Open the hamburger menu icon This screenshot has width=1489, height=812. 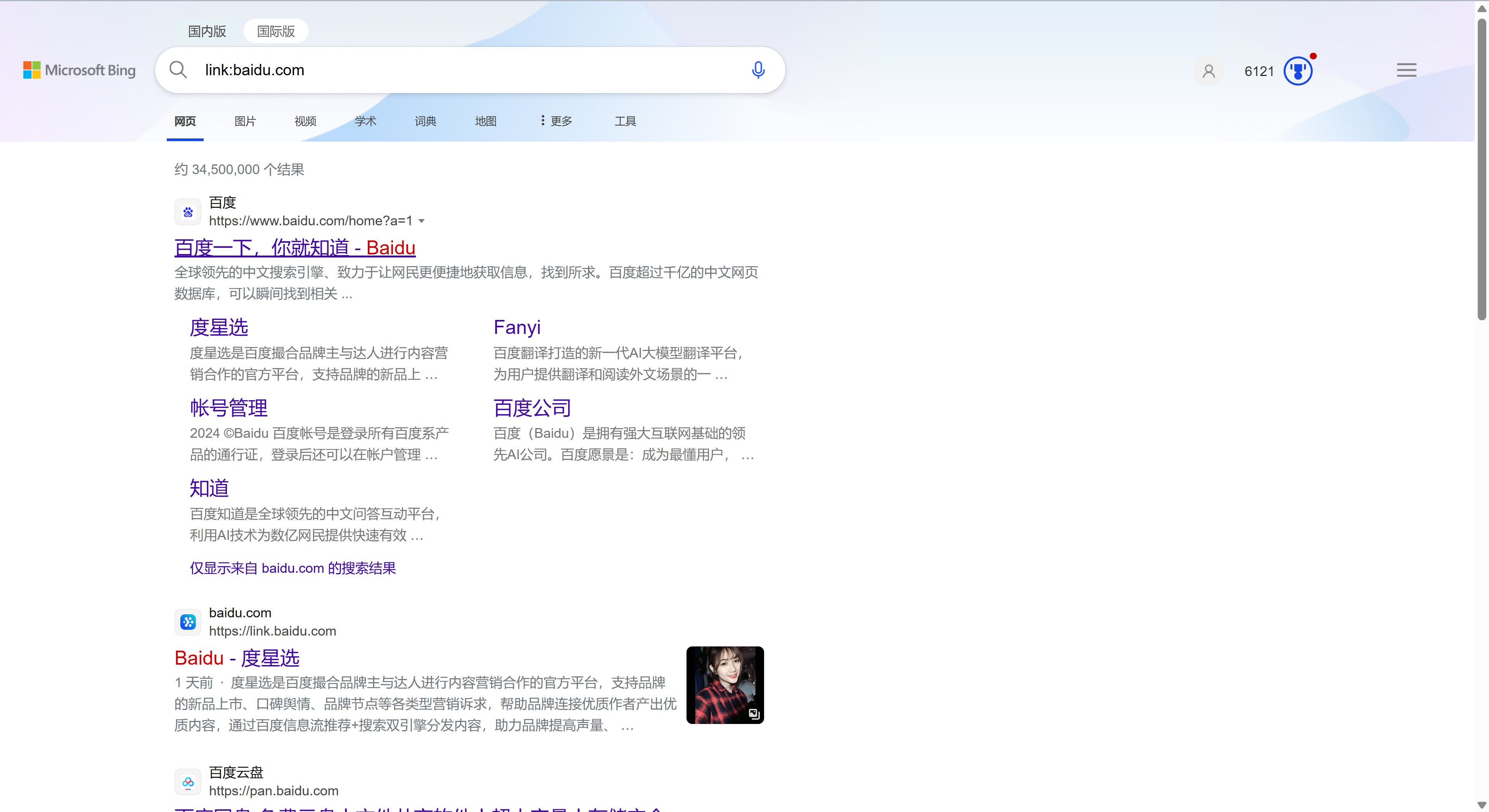point(1406,70)
